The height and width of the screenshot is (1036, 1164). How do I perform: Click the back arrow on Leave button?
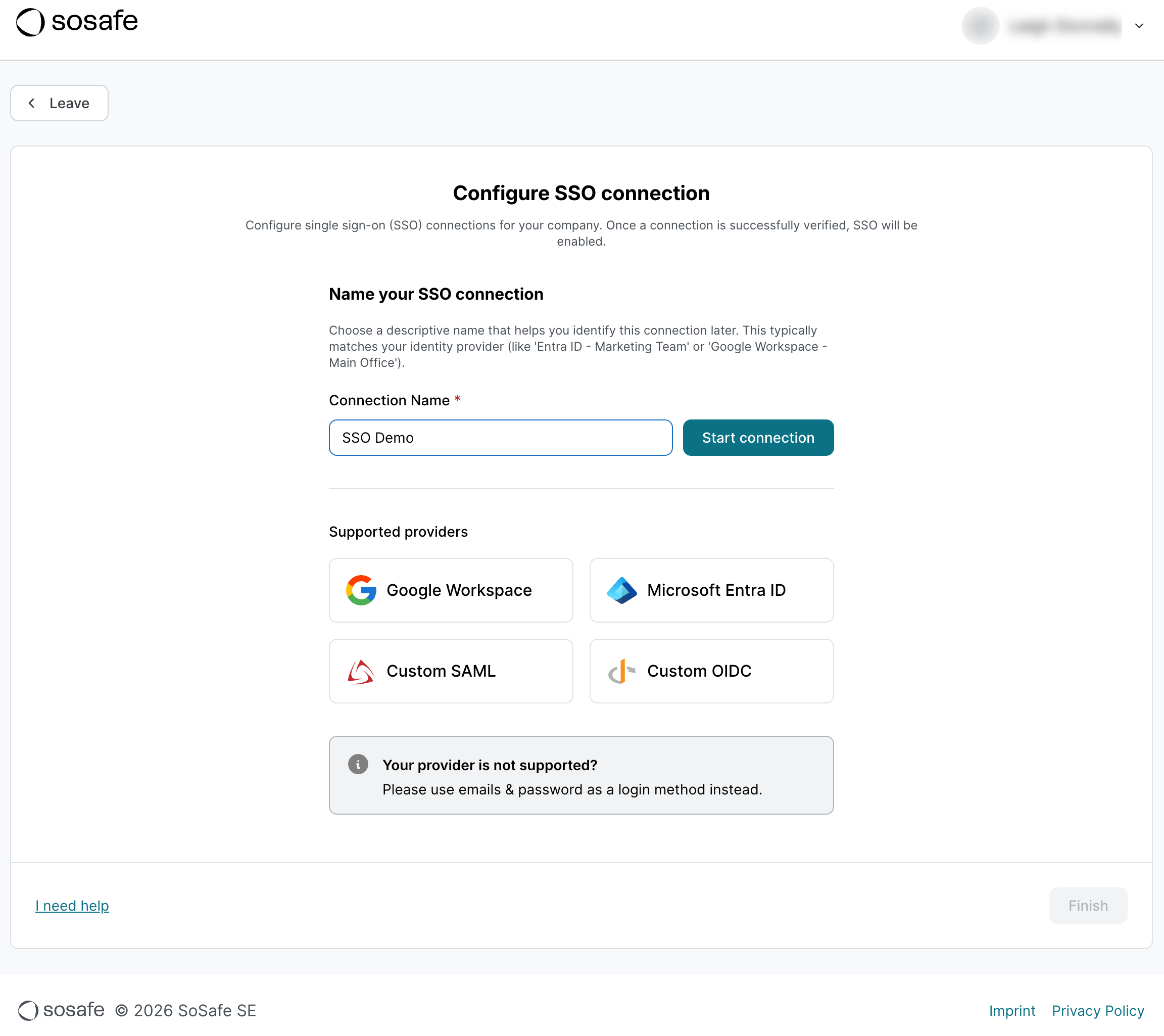point(32,103)
